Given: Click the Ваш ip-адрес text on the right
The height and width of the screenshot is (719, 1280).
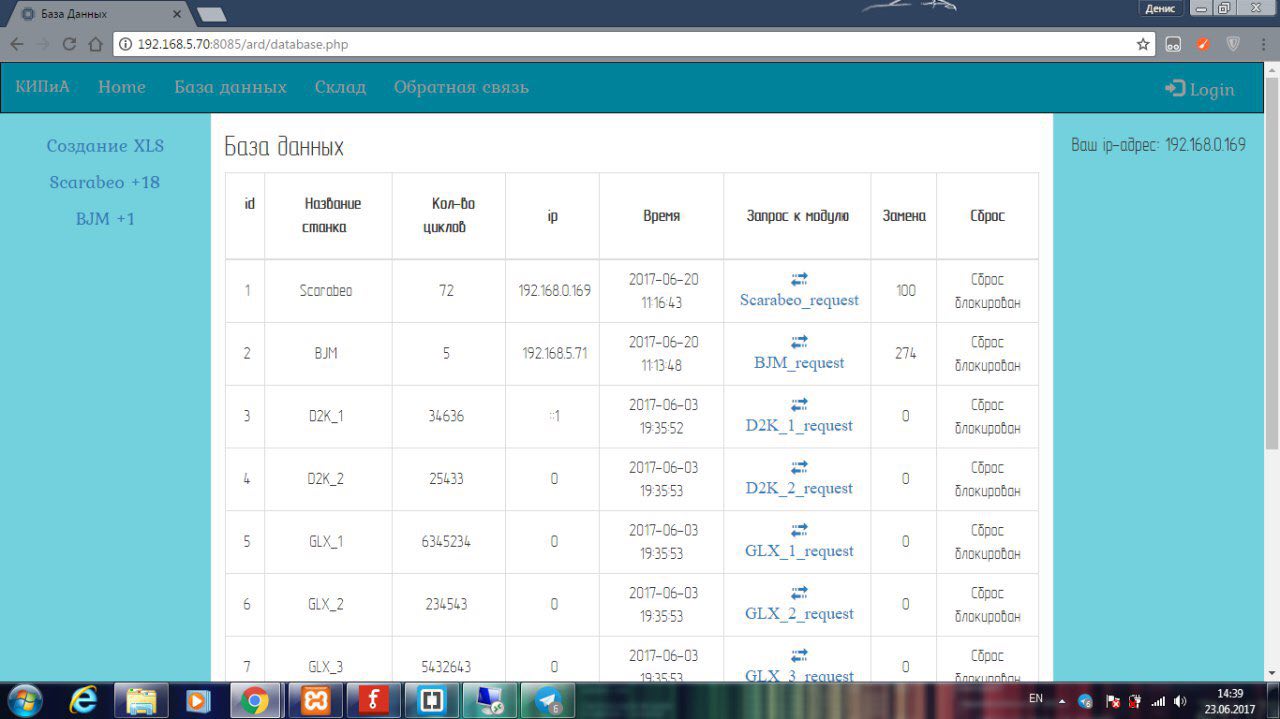Looking at the screenshot, I should click(1158, 145).
